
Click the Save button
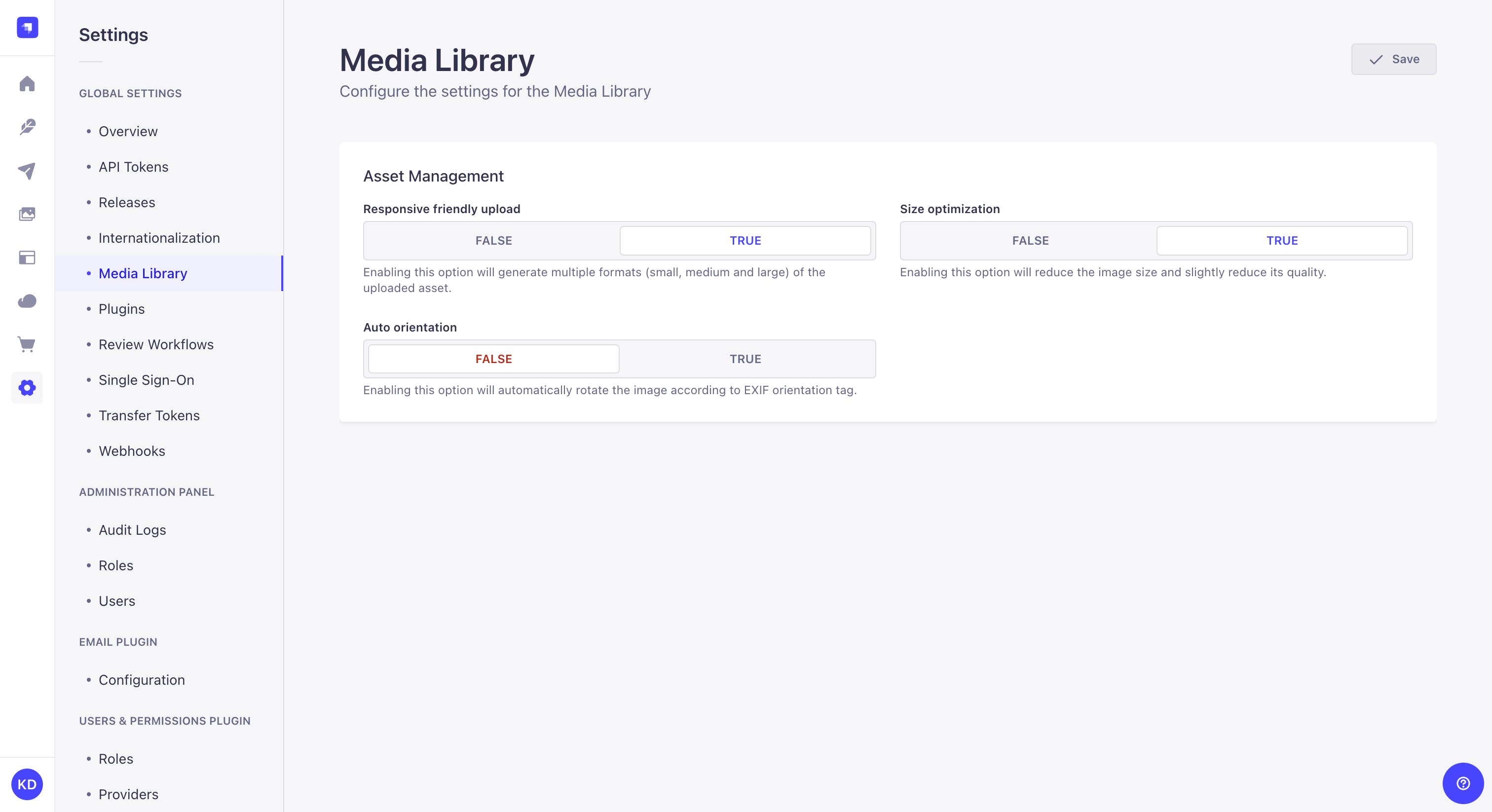(1394, 59)
